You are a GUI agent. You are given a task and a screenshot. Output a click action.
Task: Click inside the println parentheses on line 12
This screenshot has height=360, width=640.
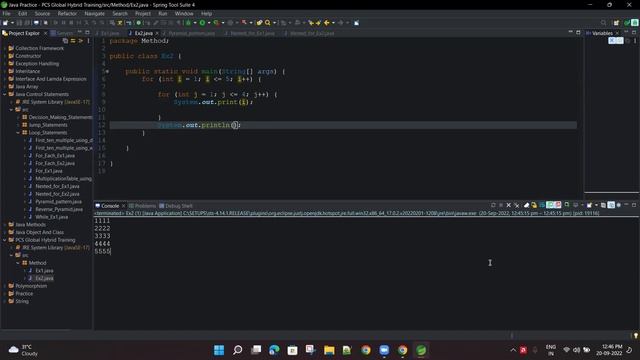[235, 125]
